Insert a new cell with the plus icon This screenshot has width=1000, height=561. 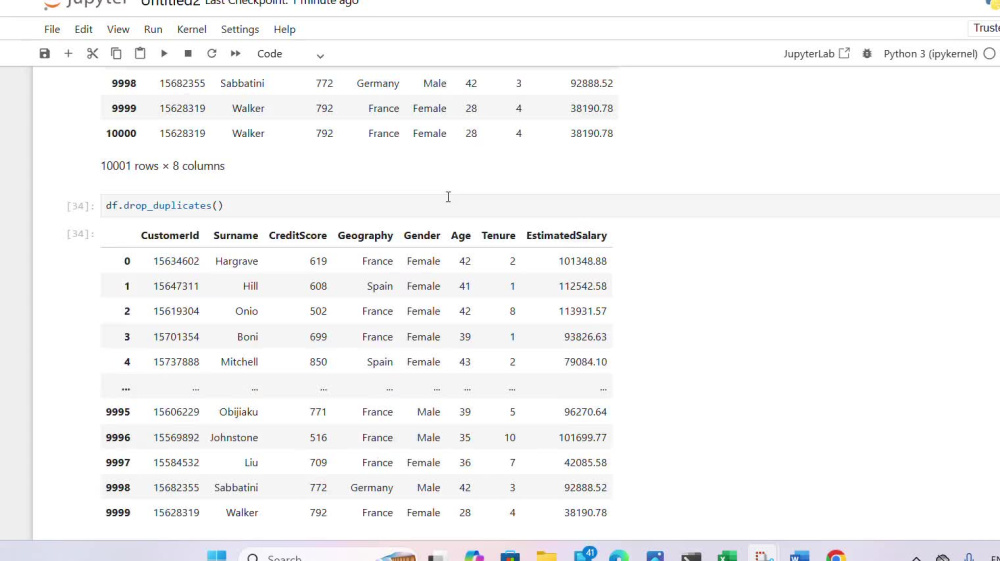point(68,54)
